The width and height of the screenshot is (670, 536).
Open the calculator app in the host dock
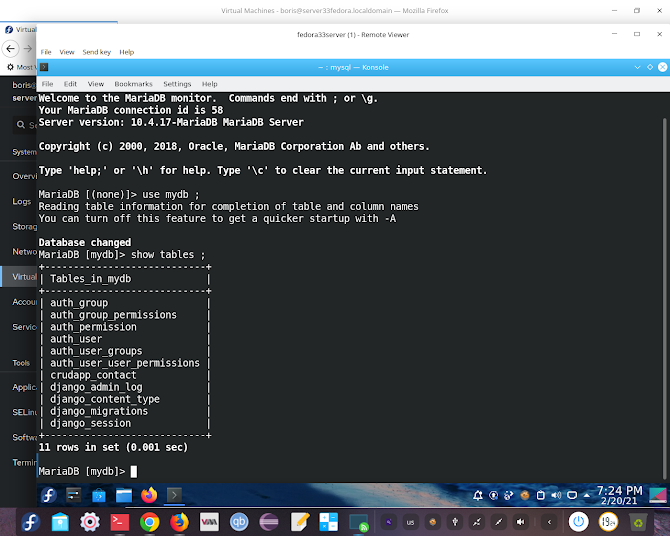click(x=329, y=522)
